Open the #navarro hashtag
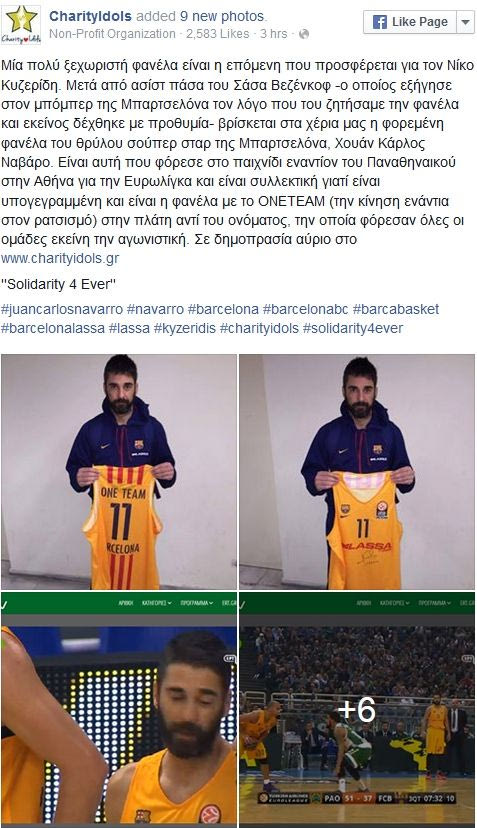 pyautogui.click(x=155, y=309)
